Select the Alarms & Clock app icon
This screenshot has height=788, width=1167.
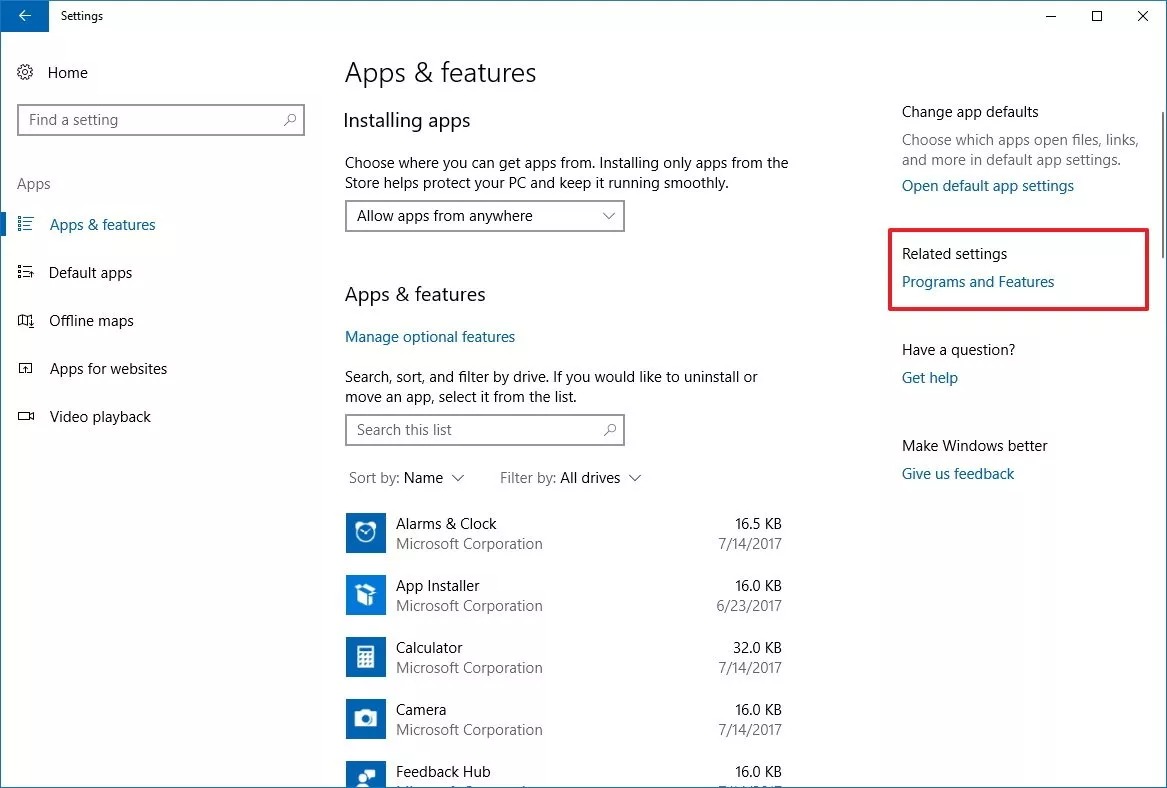coord(365,533)
